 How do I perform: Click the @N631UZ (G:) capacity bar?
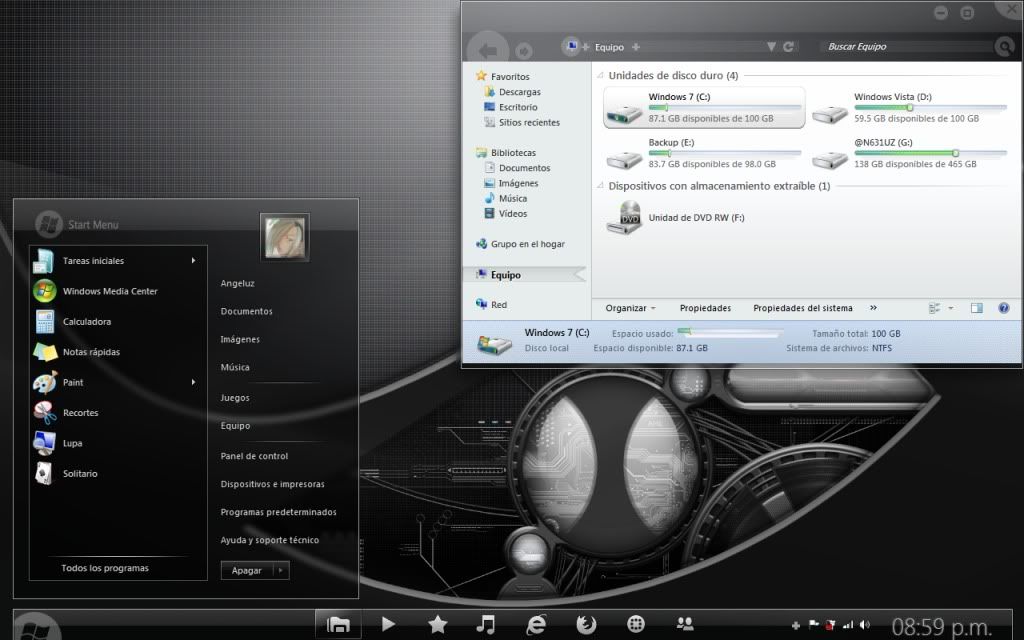coord(931,153)
